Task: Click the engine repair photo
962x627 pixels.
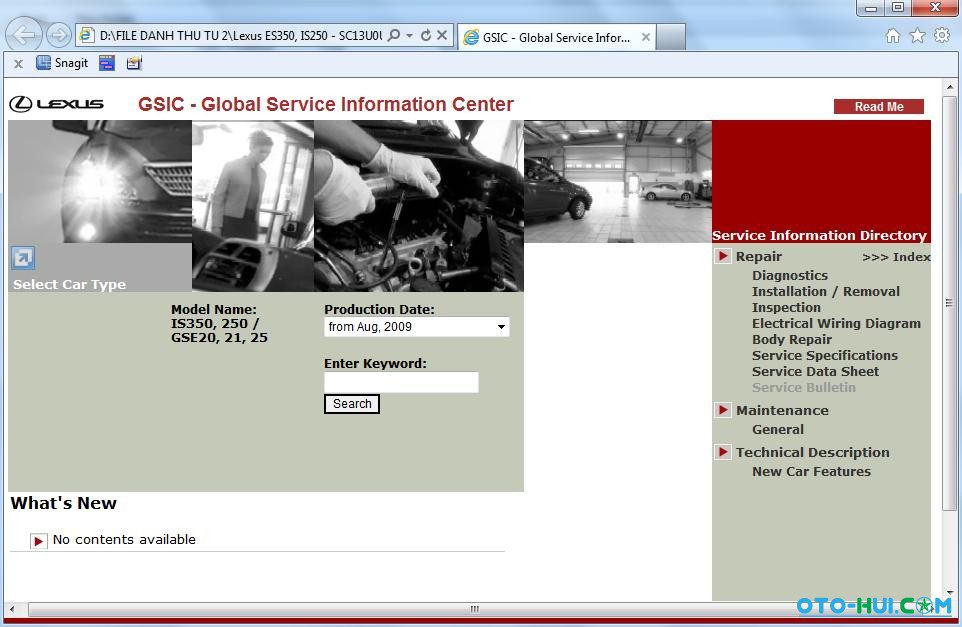Action: pyautogui.click(x=419, y=206)
